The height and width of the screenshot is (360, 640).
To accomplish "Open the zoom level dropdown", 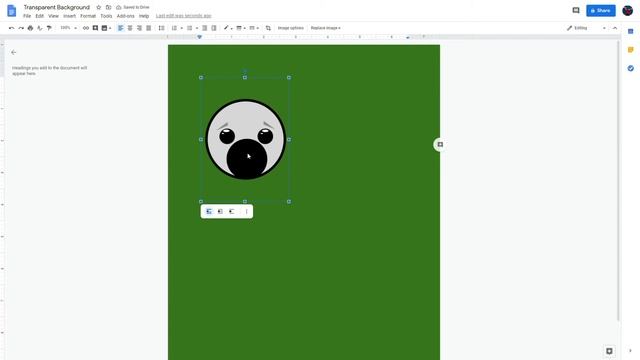I will point(69,28).
